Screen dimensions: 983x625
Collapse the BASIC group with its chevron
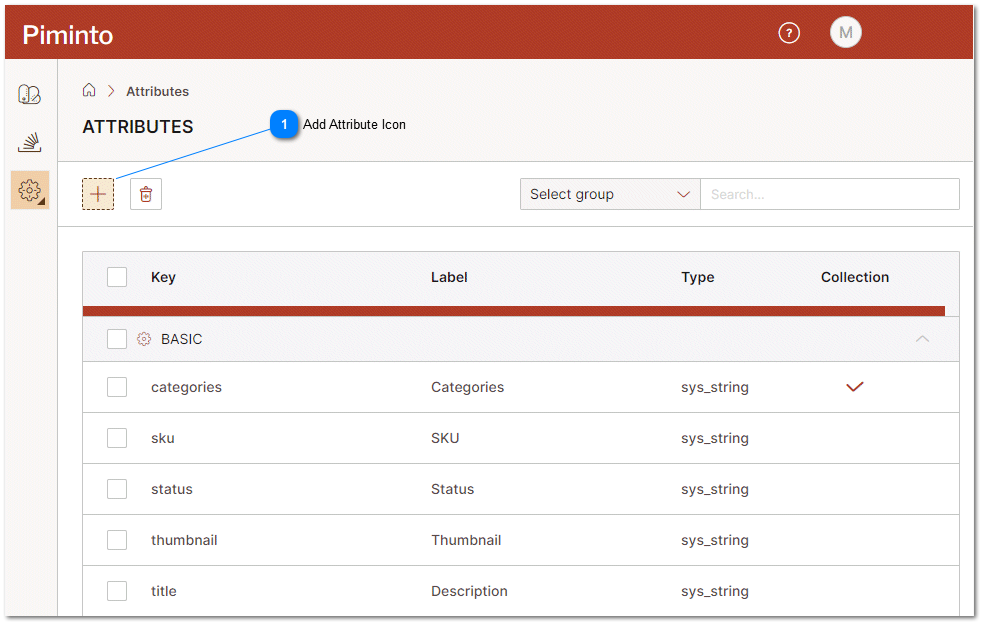coord(922,338)
